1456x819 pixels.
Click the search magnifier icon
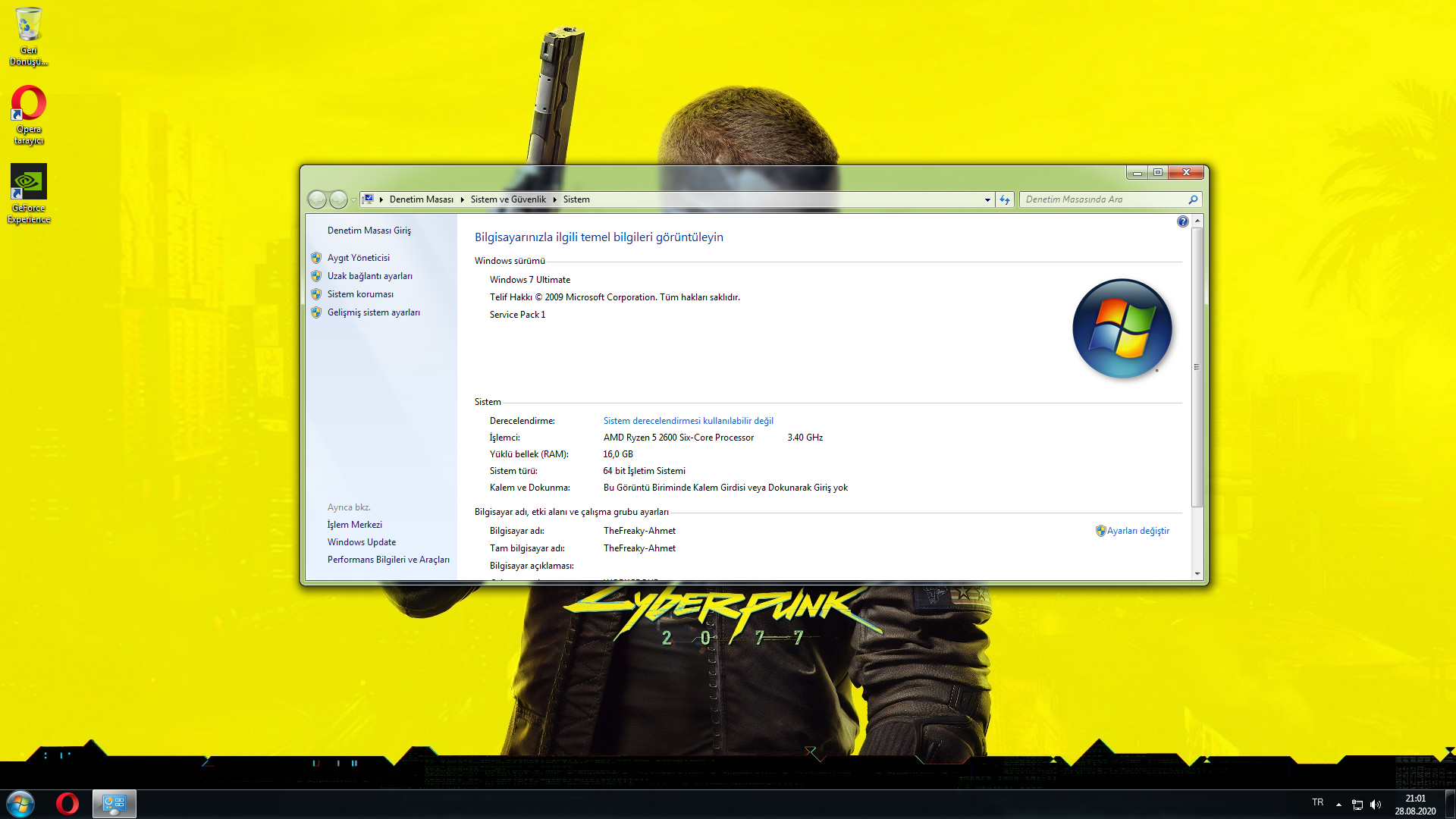(x=1193, y=199)
